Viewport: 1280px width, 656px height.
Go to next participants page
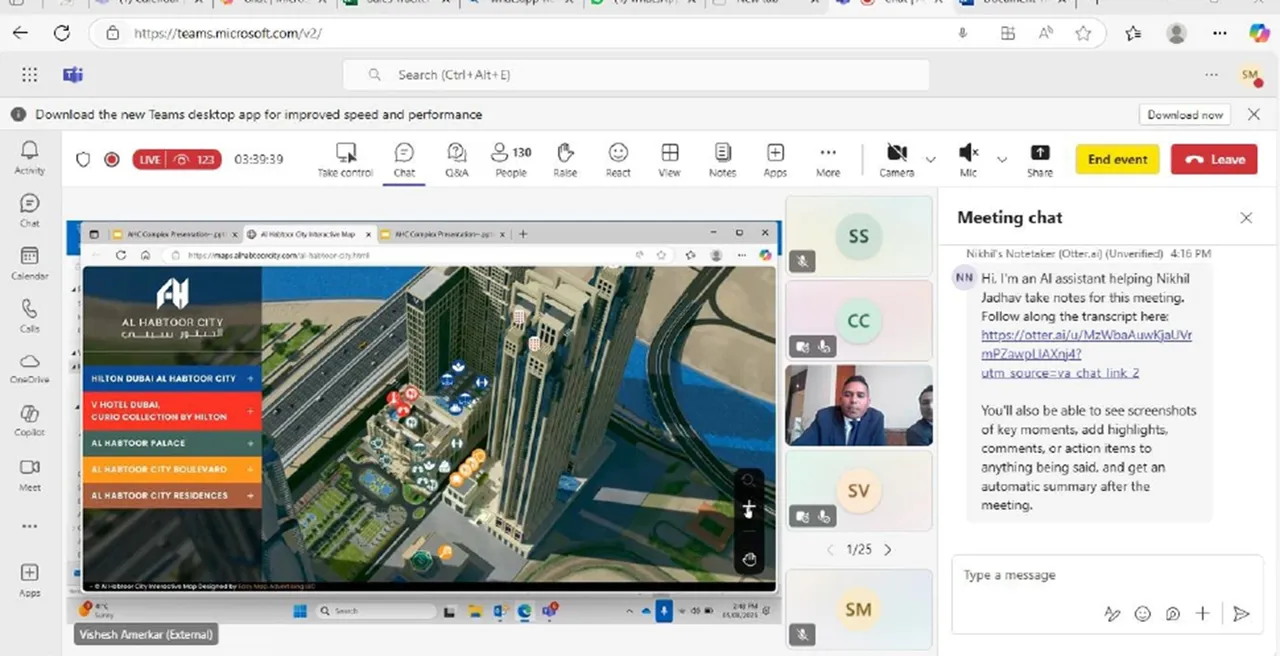[x=888, y=550]
